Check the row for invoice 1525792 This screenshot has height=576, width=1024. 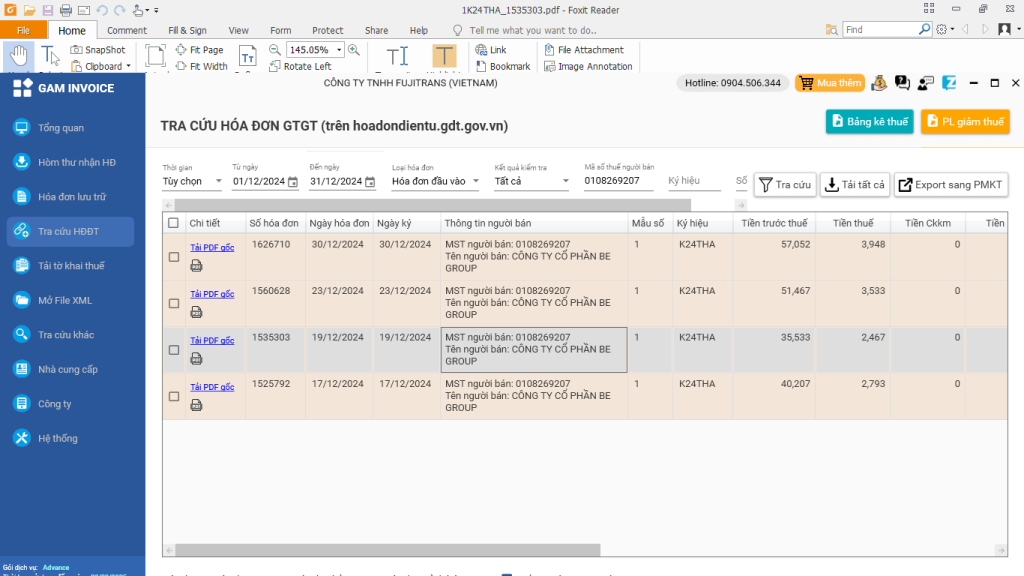pyautogui.click(x=174, y=396)
